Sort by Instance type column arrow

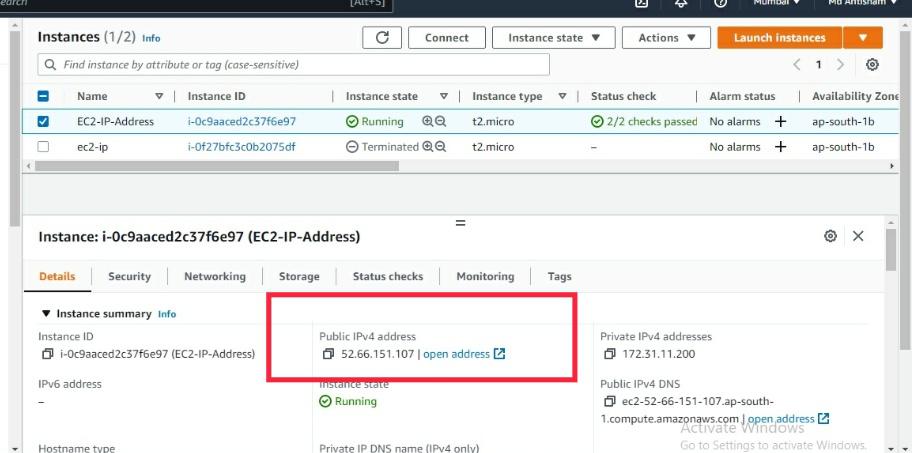562,97
